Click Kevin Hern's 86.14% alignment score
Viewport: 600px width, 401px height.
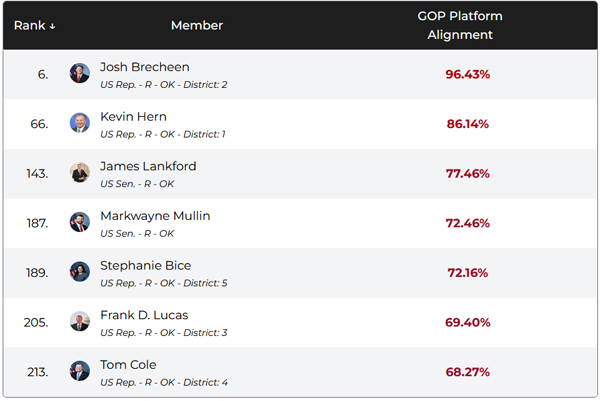point(467,124)
